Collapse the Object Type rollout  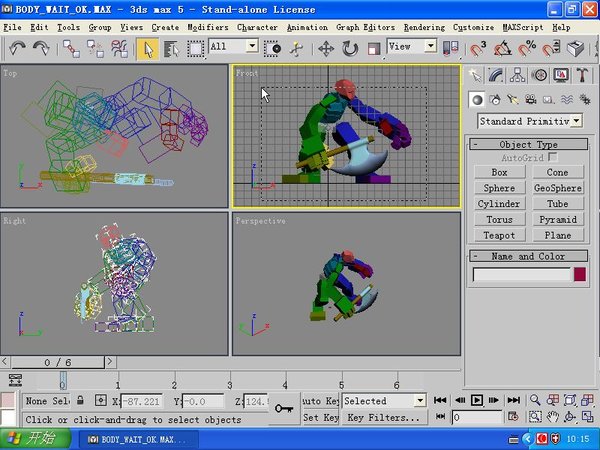click(529, 145)
